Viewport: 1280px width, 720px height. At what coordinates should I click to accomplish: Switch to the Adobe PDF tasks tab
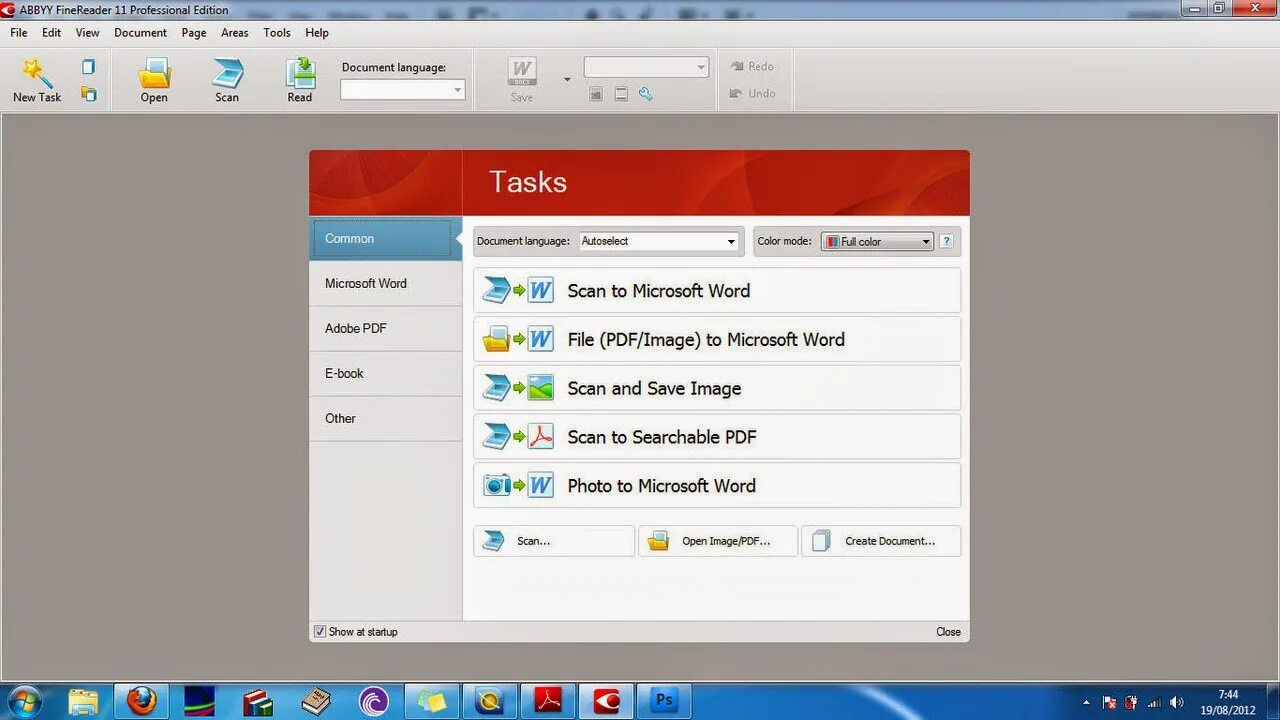[x=386, y=329]
